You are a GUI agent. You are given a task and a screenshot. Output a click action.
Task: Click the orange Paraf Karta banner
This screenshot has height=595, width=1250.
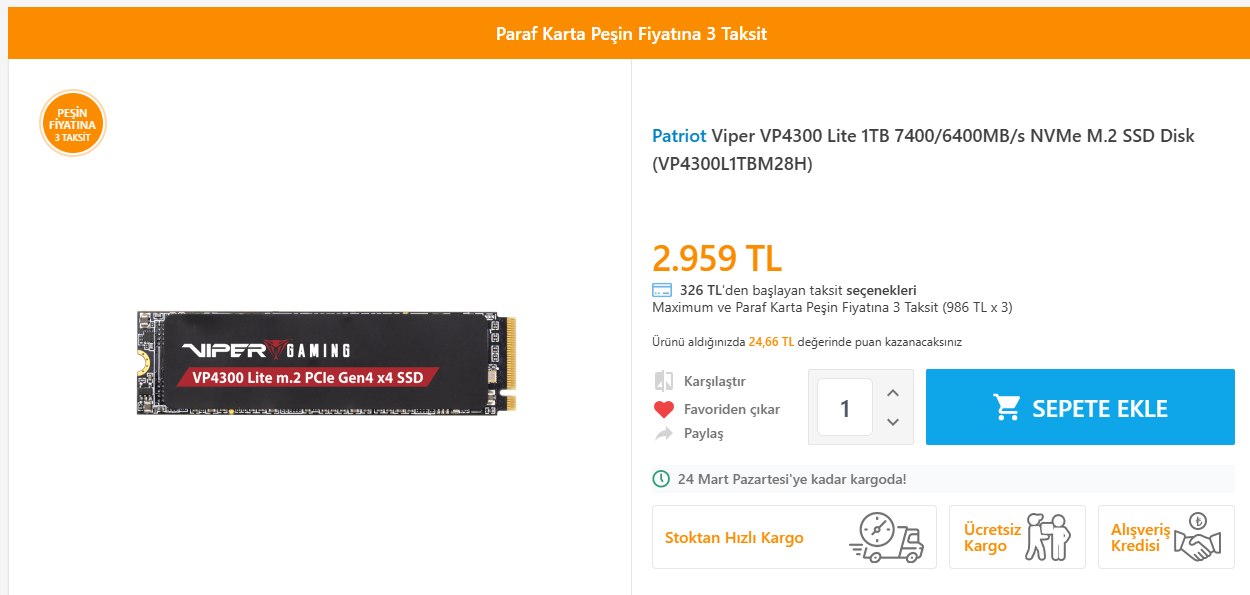[x=629, y=33]
